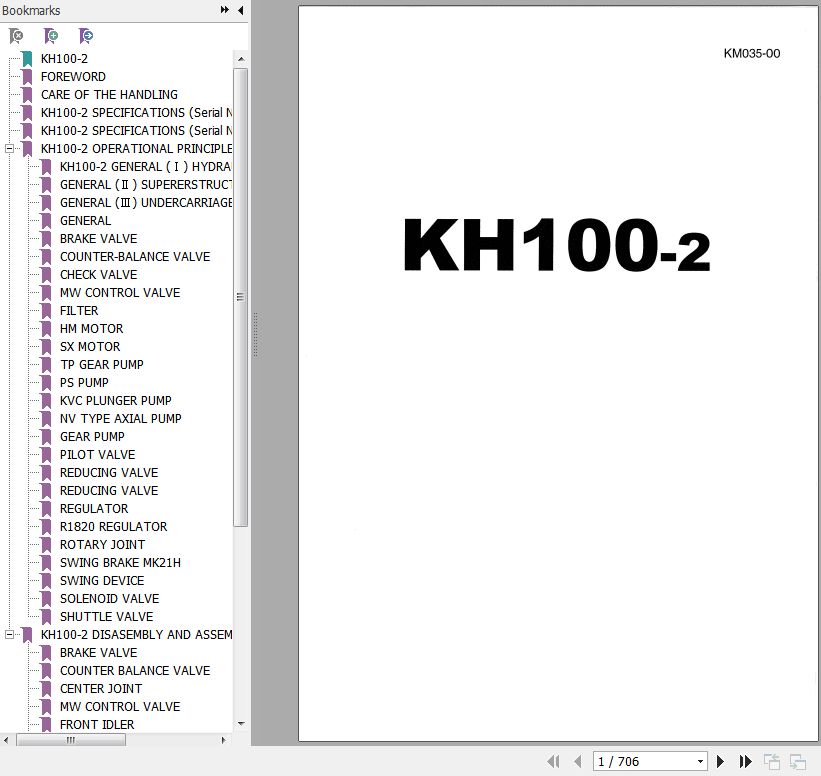Jump to last page button
This screenshot has height=776, width=821.
(745, 761)
